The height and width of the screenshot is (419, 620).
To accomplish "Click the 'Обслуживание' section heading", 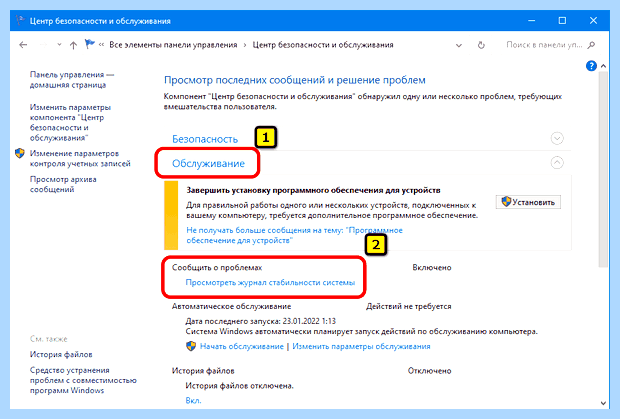I will (x=208, y=163).
